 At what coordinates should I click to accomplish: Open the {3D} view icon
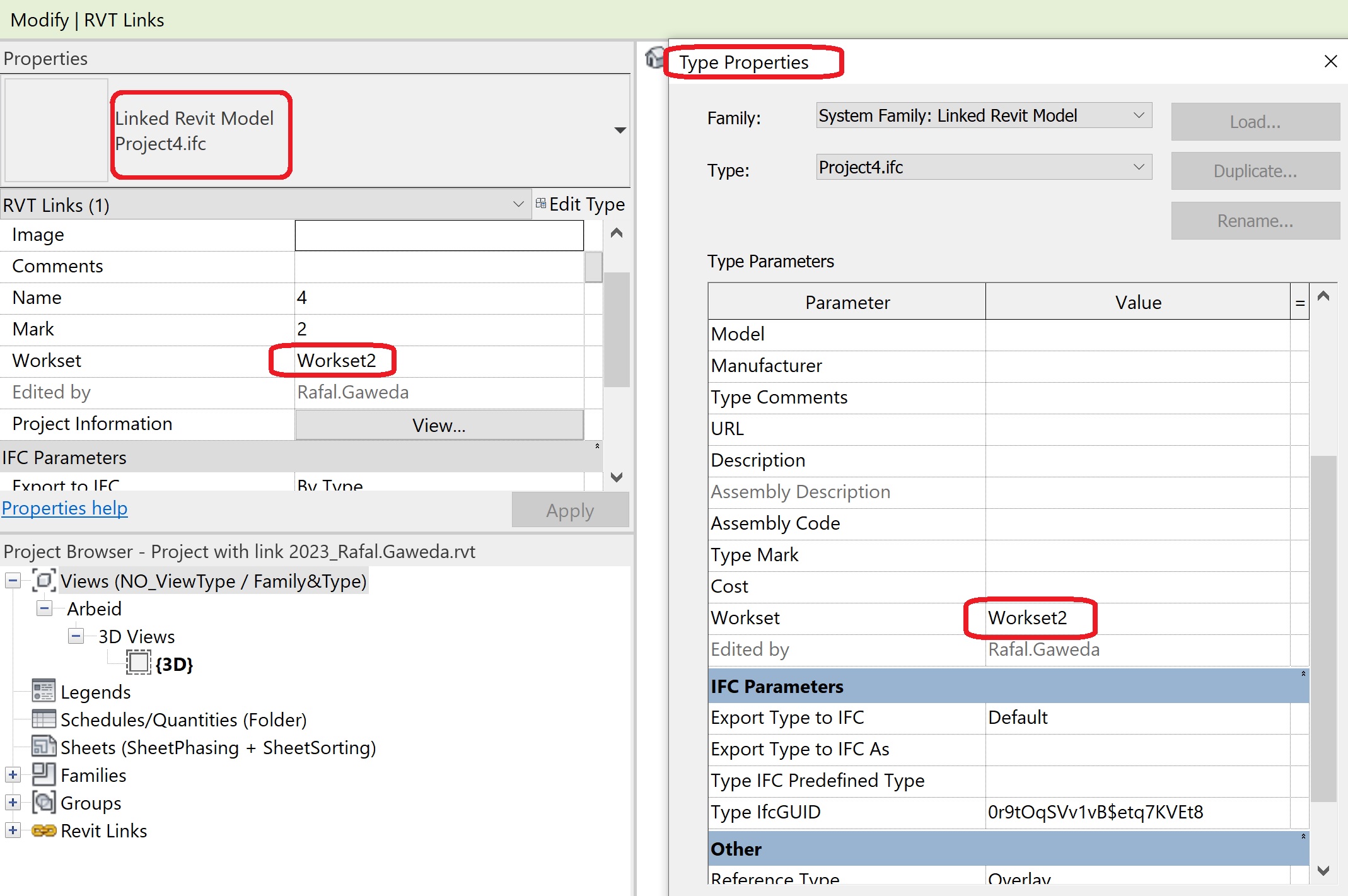click(x=138, y=663)
